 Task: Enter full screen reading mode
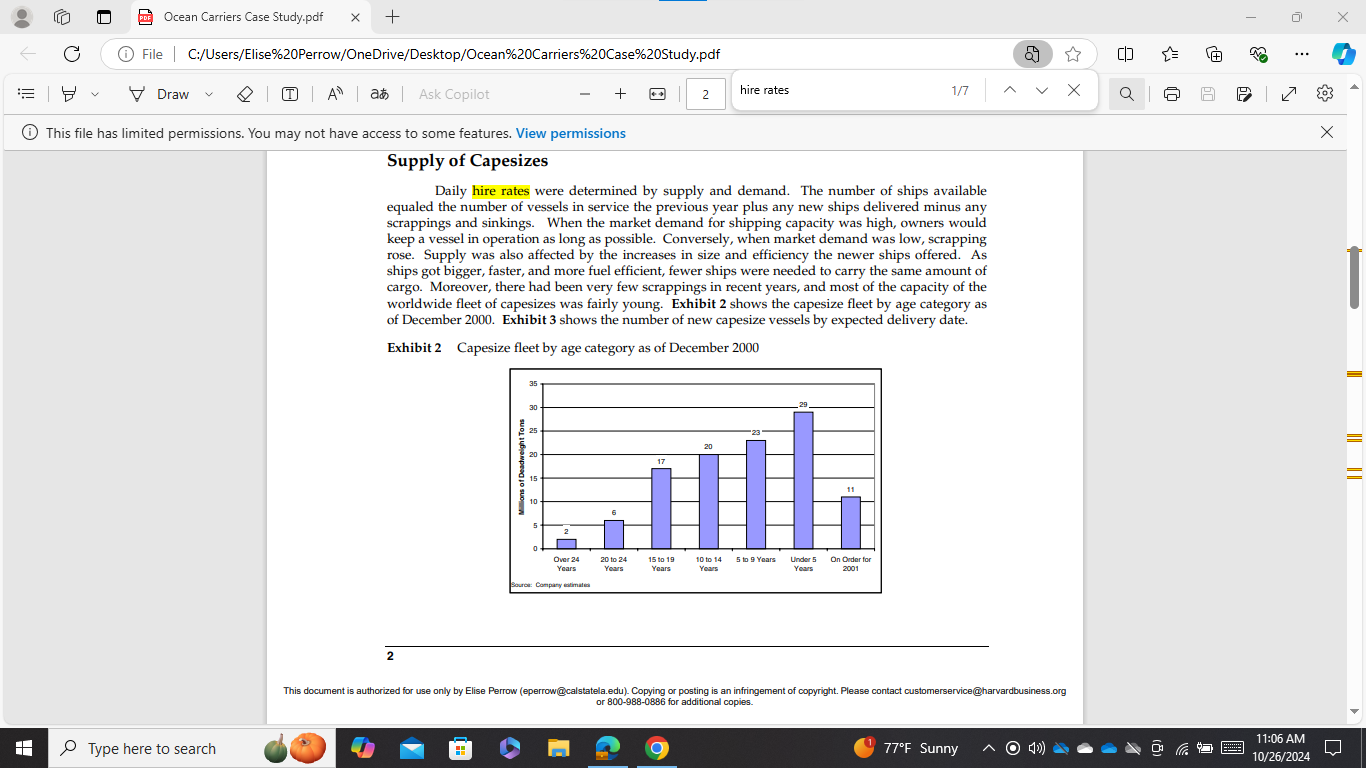(1288, 93)
